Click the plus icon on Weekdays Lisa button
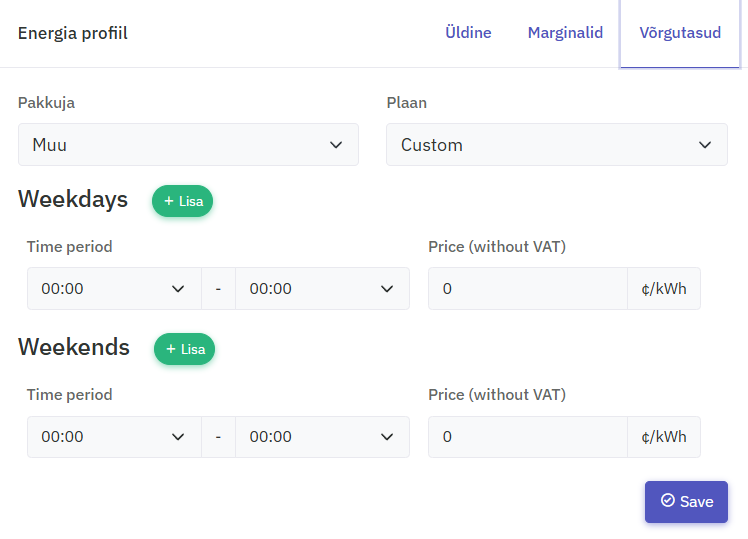Viewport: 748px width, 539px height. (x=169, y=201)
